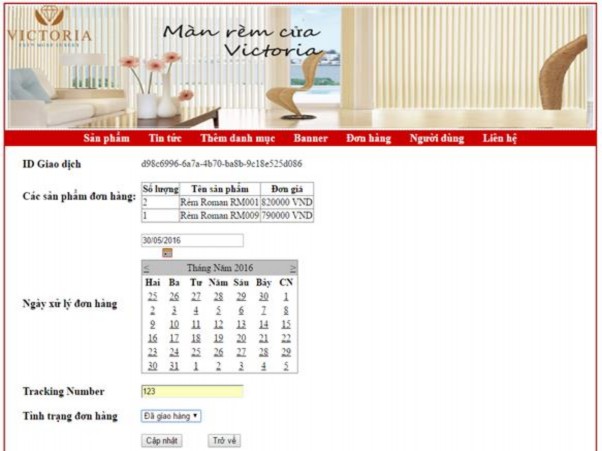
Task: Click the Số lượng column header
Action: click(x=160, y=189)
